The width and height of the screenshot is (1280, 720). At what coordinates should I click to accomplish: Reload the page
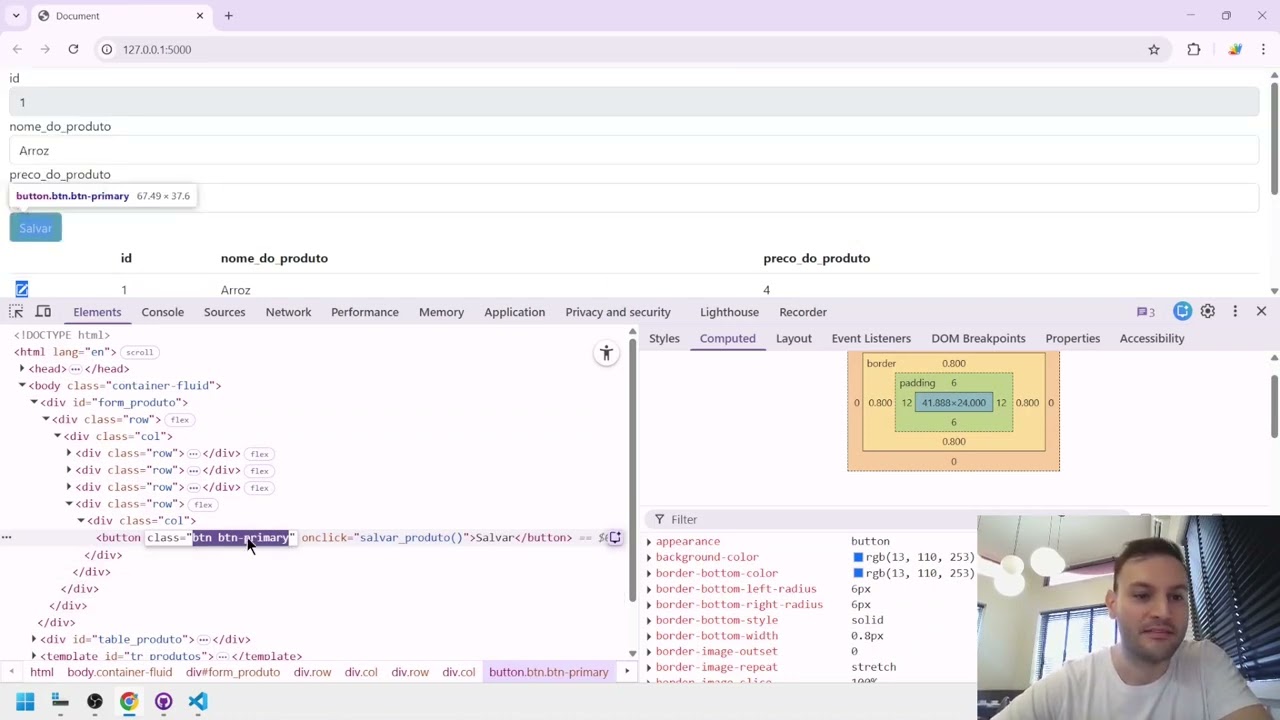(73, 49)
